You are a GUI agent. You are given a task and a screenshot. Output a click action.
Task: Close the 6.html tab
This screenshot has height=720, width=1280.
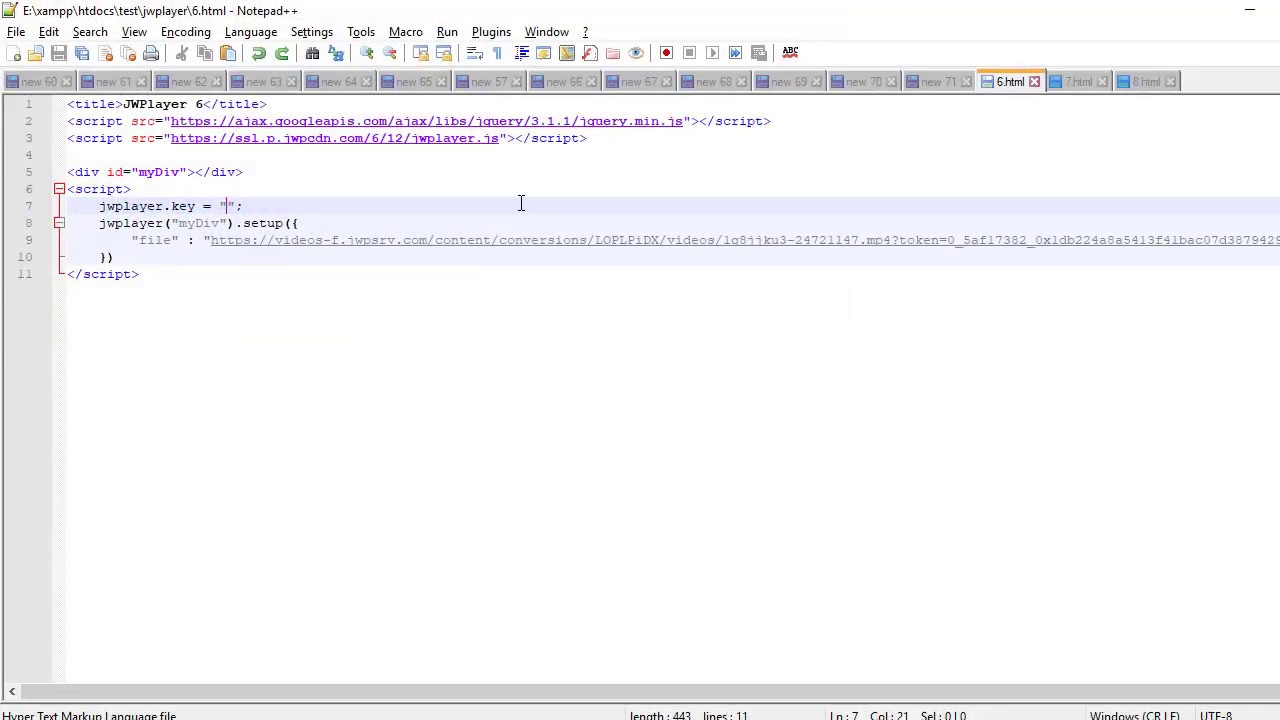[1034, 82]
